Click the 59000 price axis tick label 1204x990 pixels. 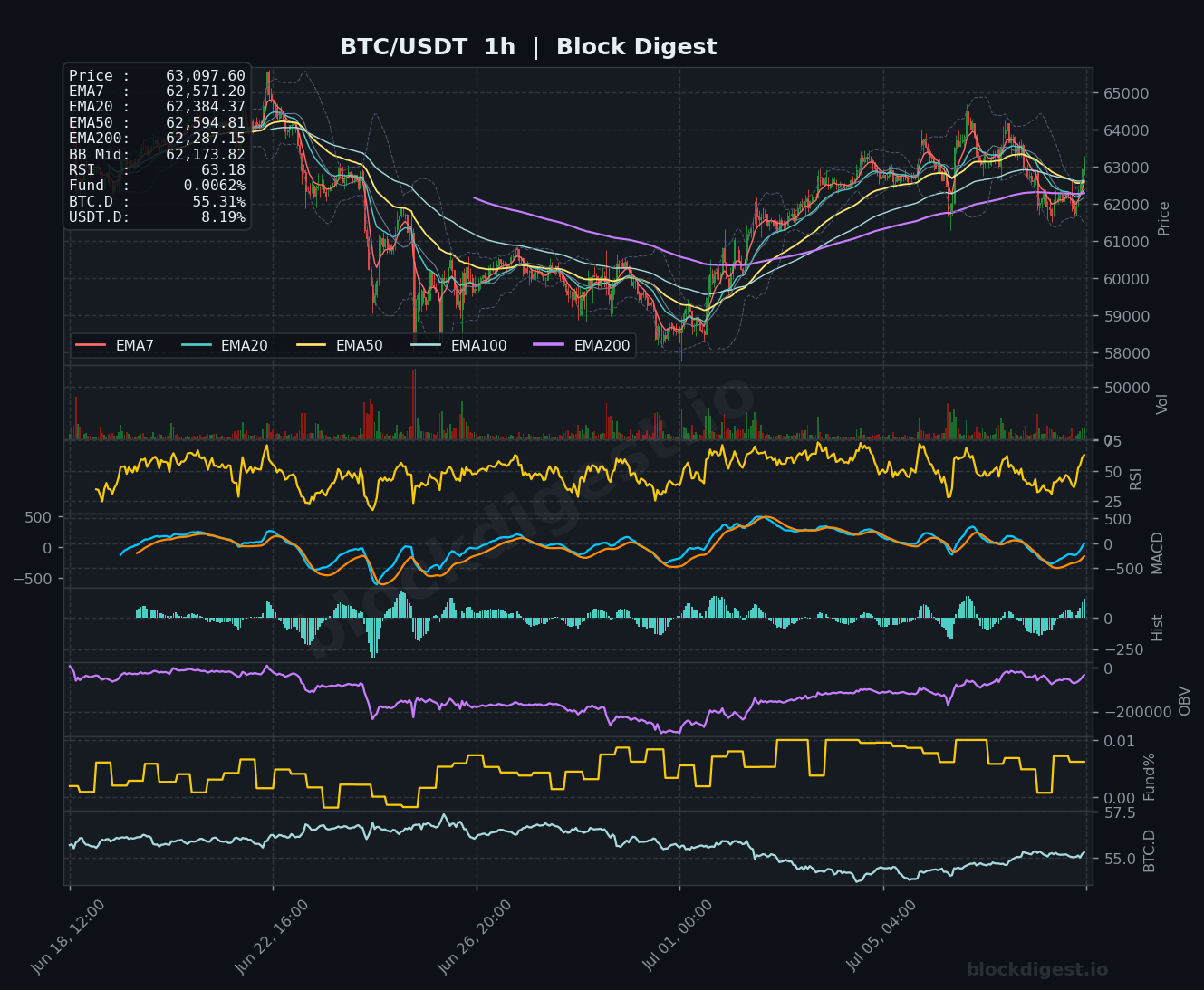click(1126, 316)
